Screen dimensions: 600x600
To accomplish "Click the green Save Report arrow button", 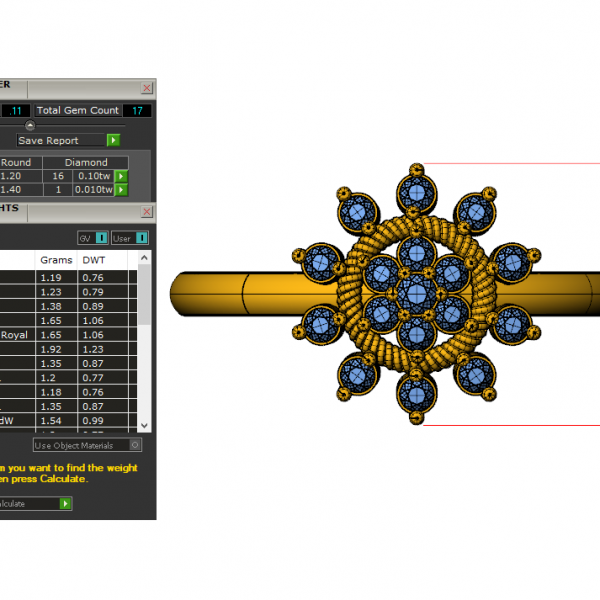I will (114, 141).
